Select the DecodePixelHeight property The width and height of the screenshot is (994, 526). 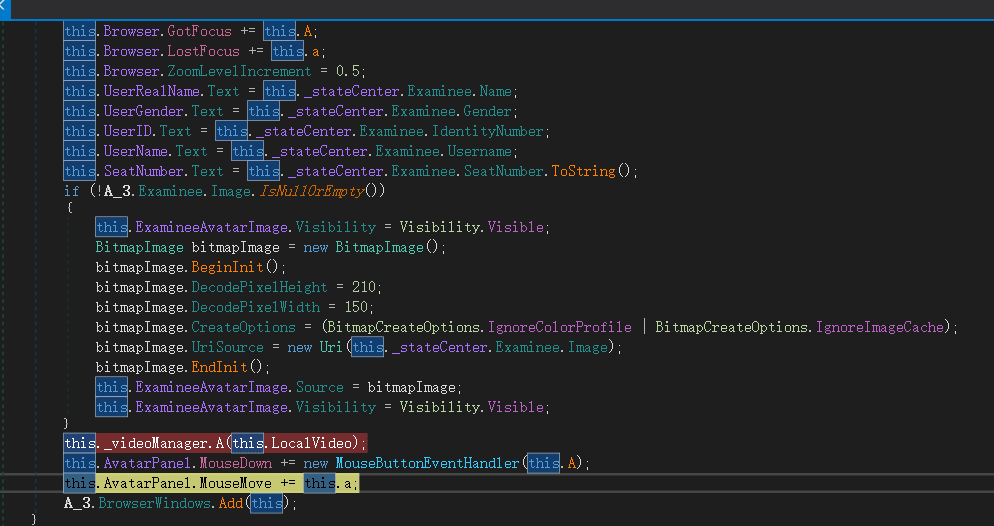coord(259,287)
